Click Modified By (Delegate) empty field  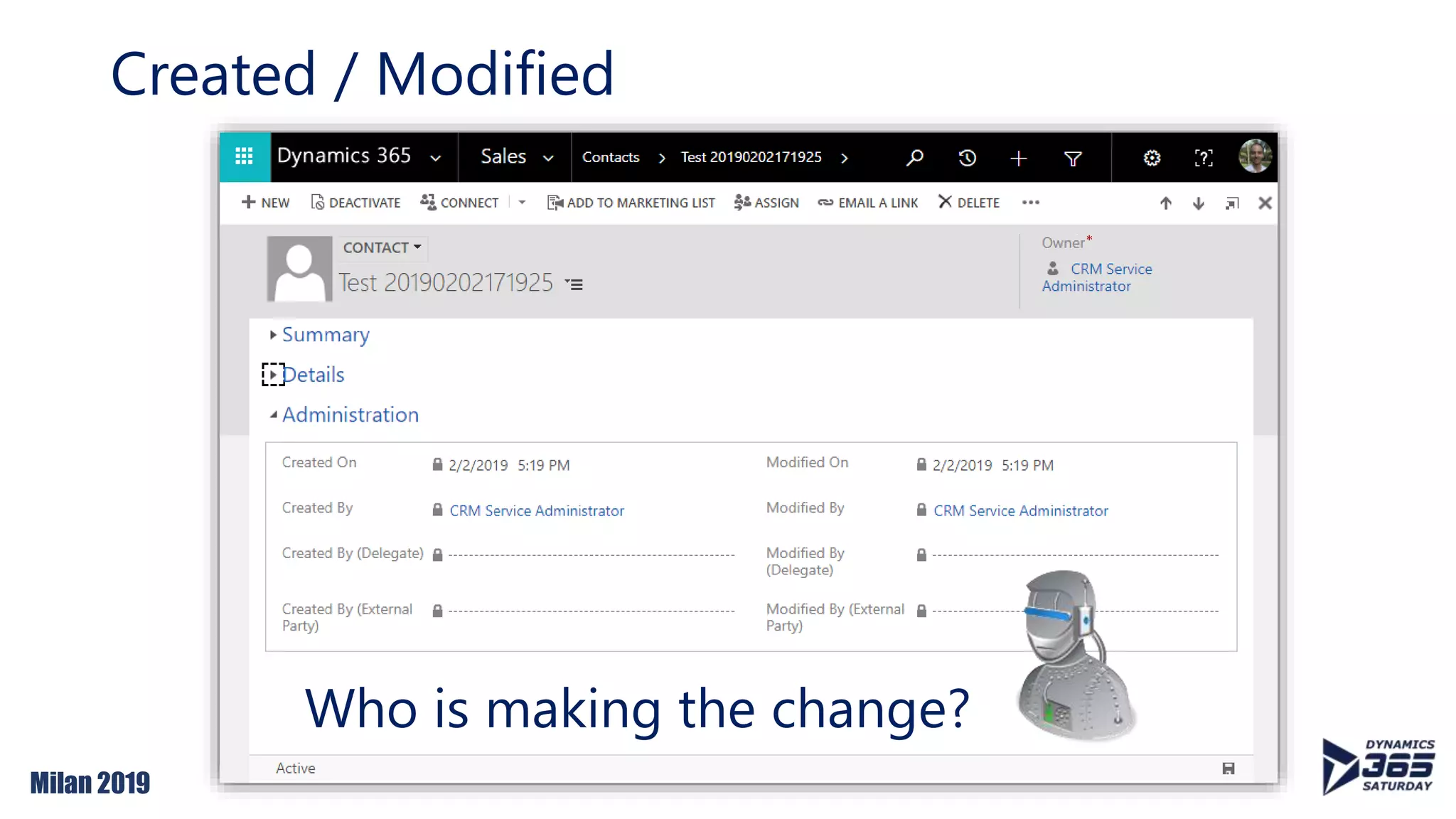coord(1076,555)
